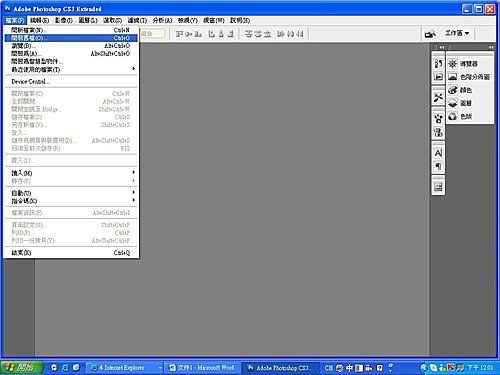500x375 pixels.
Task: Click the tool presets crossed-tools icon
Action: [x=438, y=97]
